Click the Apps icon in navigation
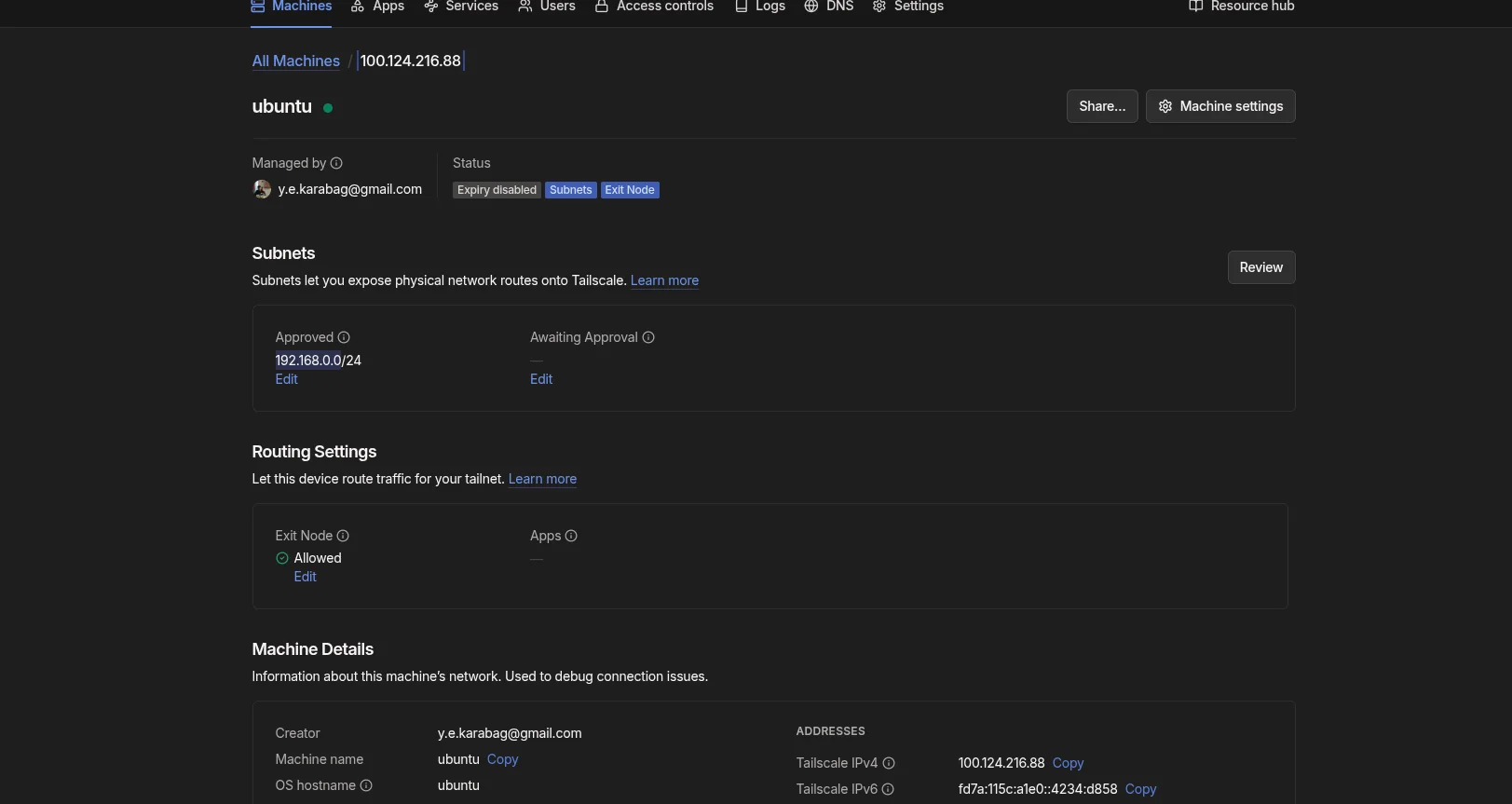This screenshot has width=1512, height=804. point(358,7)
